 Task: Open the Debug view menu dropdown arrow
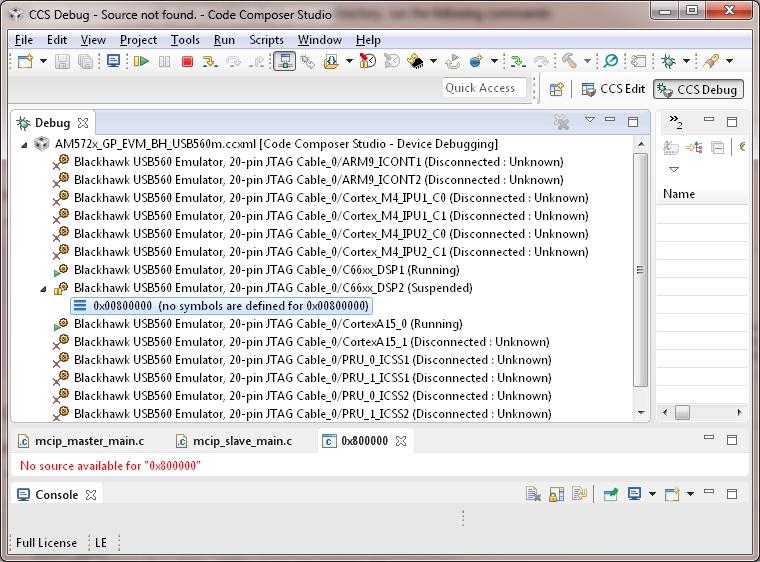point(590,121)
